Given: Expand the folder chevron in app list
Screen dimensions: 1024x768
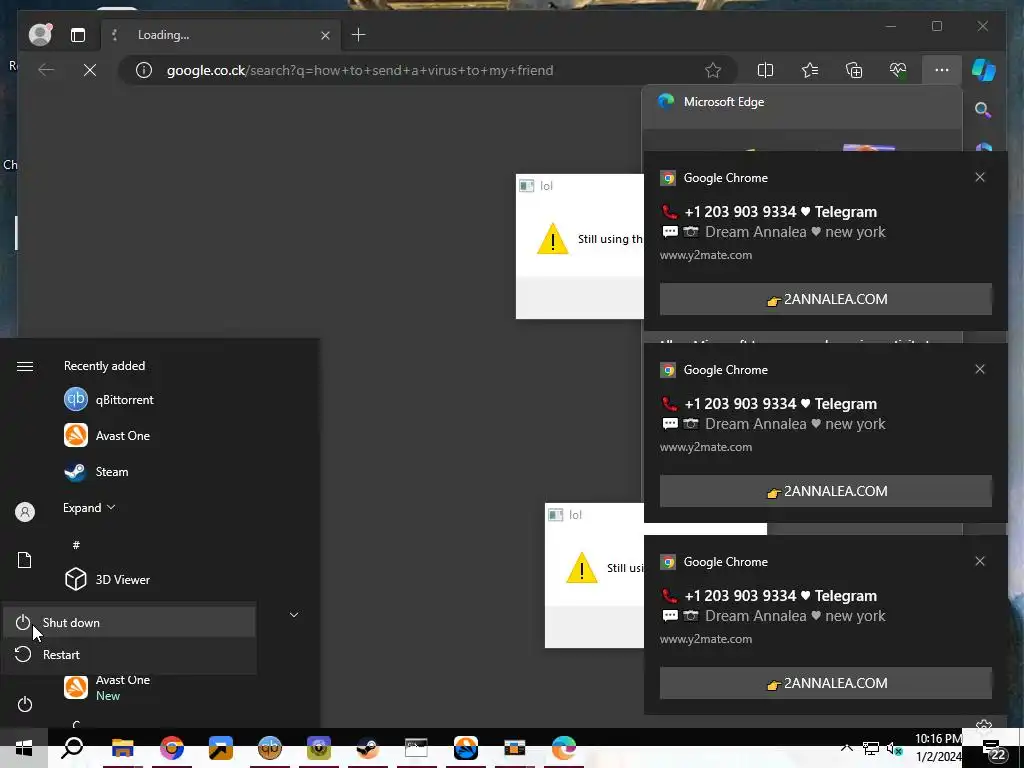Looking at the screenshot, I should click(x=294, y=615).
